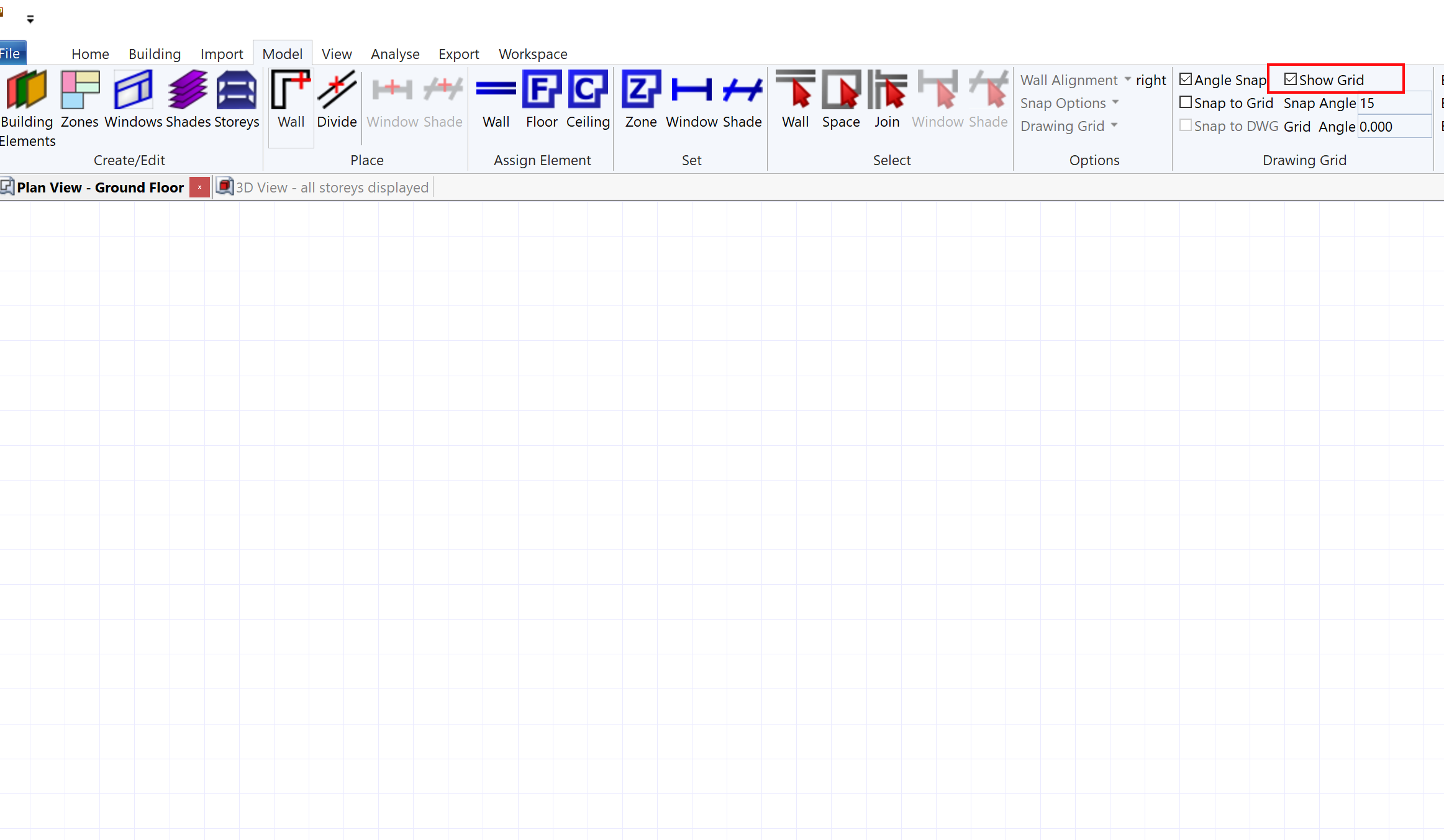1444x840 pixels.
Task: Disable the Angle Snap checkbox
Action: pyautogui.click(x=1186, y=79)
